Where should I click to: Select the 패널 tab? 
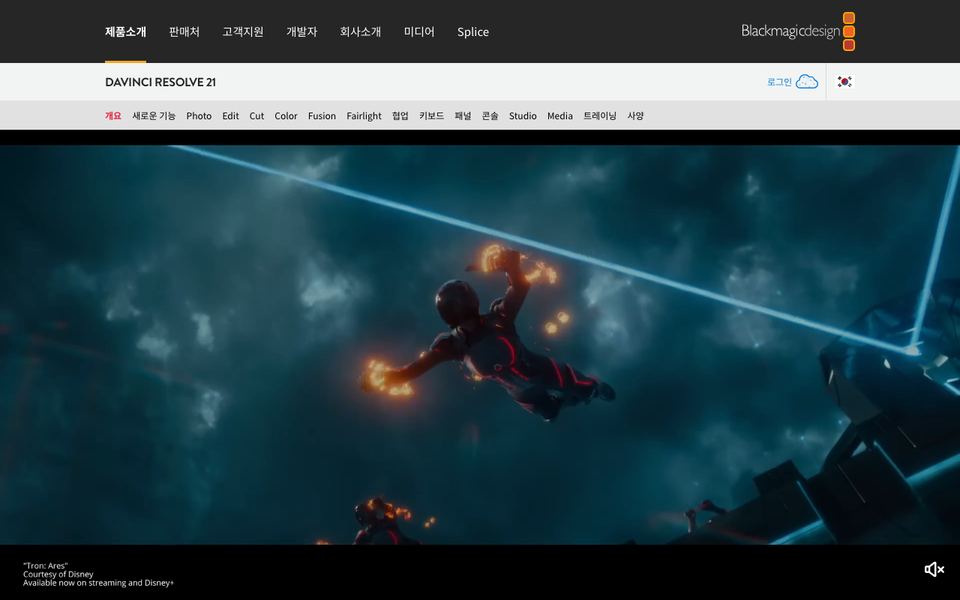click(x=463, y=116)
